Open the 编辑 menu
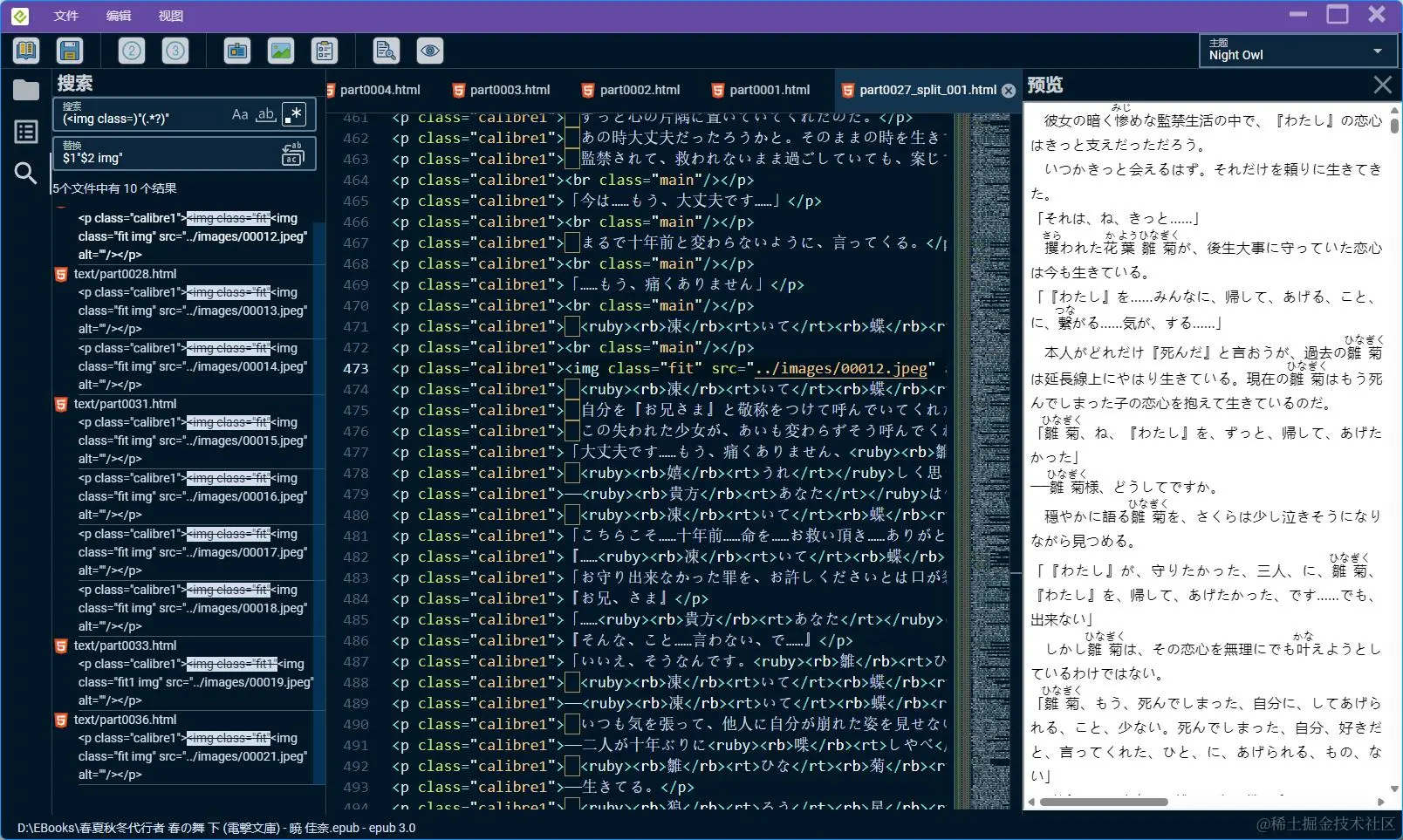 click(118, 16)
